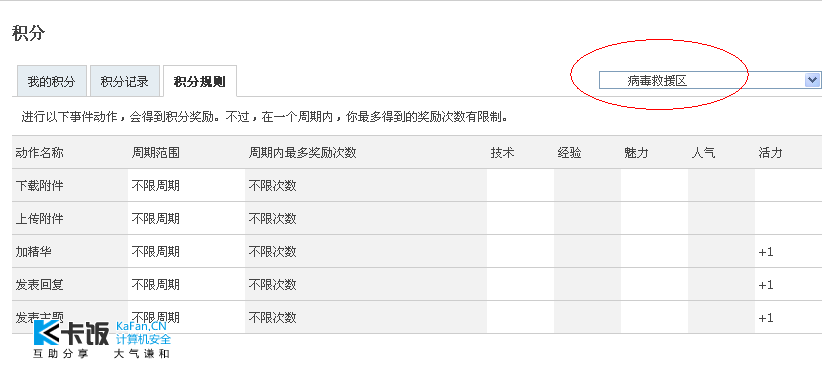Viewport: 833px width, 366px height.
Task: Click the 魅力 column header
Action: (636, 153)
